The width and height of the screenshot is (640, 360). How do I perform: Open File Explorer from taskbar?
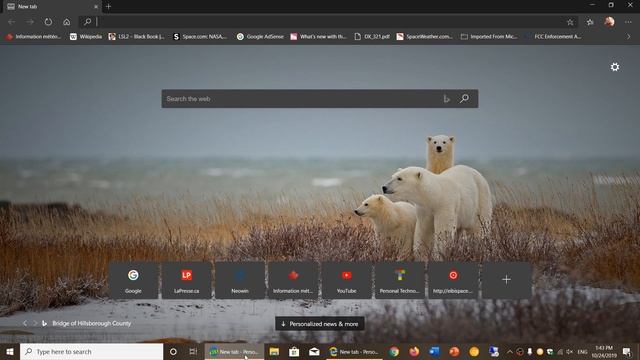[274, 352]
